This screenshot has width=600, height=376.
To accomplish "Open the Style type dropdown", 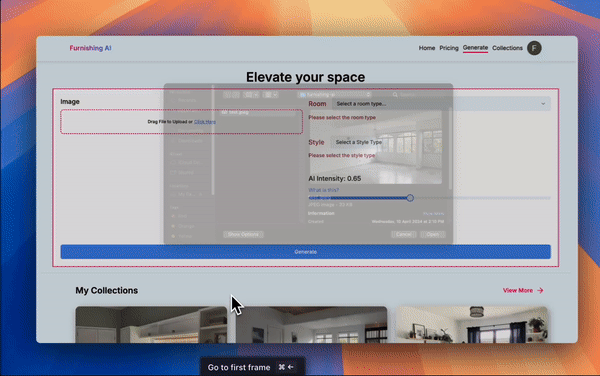I will tap(359, 142).
